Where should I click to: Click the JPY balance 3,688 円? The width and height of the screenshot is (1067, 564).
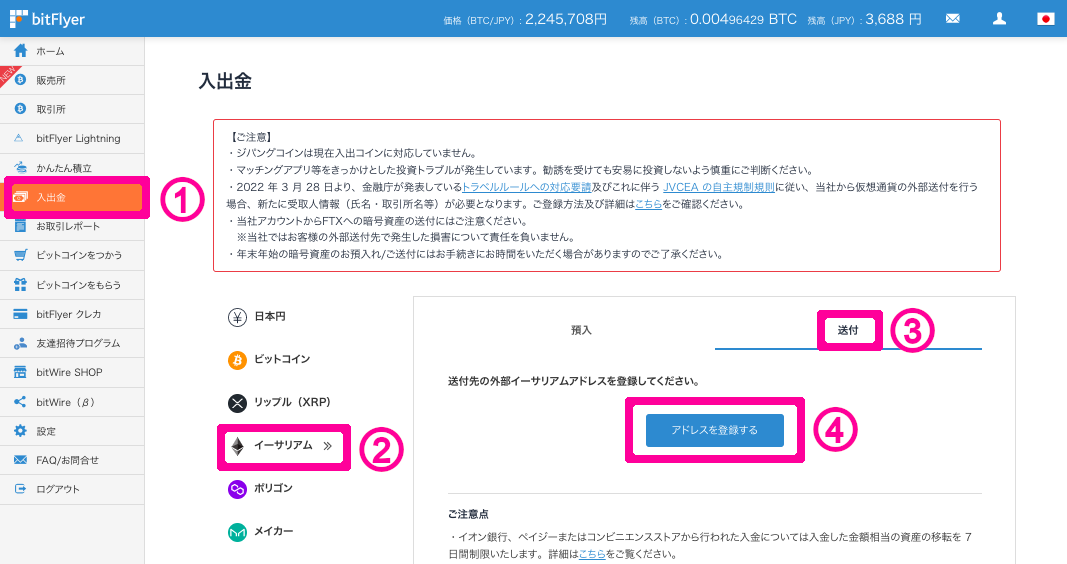point(893,19)
